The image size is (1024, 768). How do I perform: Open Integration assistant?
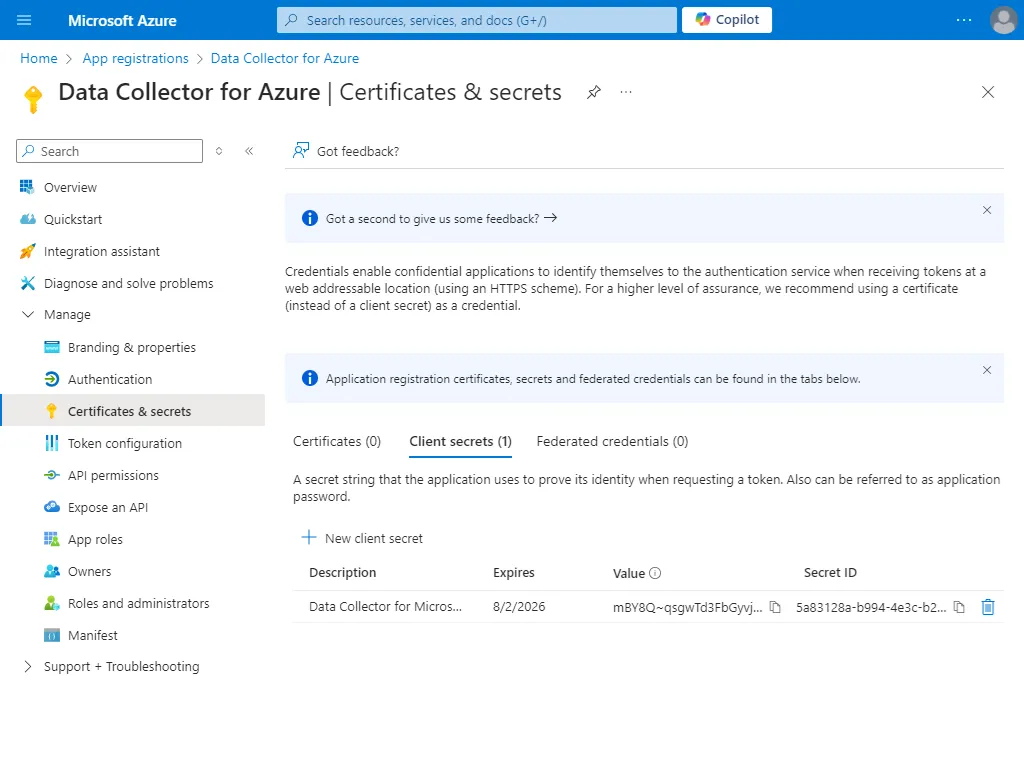[x=101, y=251]
